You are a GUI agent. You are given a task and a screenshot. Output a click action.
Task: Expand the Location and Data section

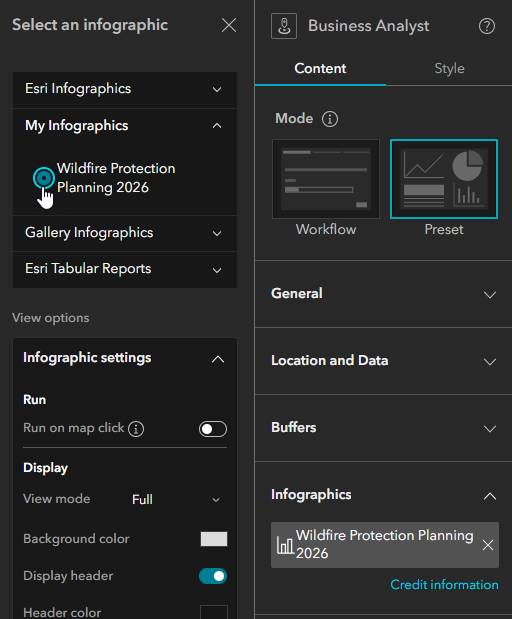click(383, 361)
